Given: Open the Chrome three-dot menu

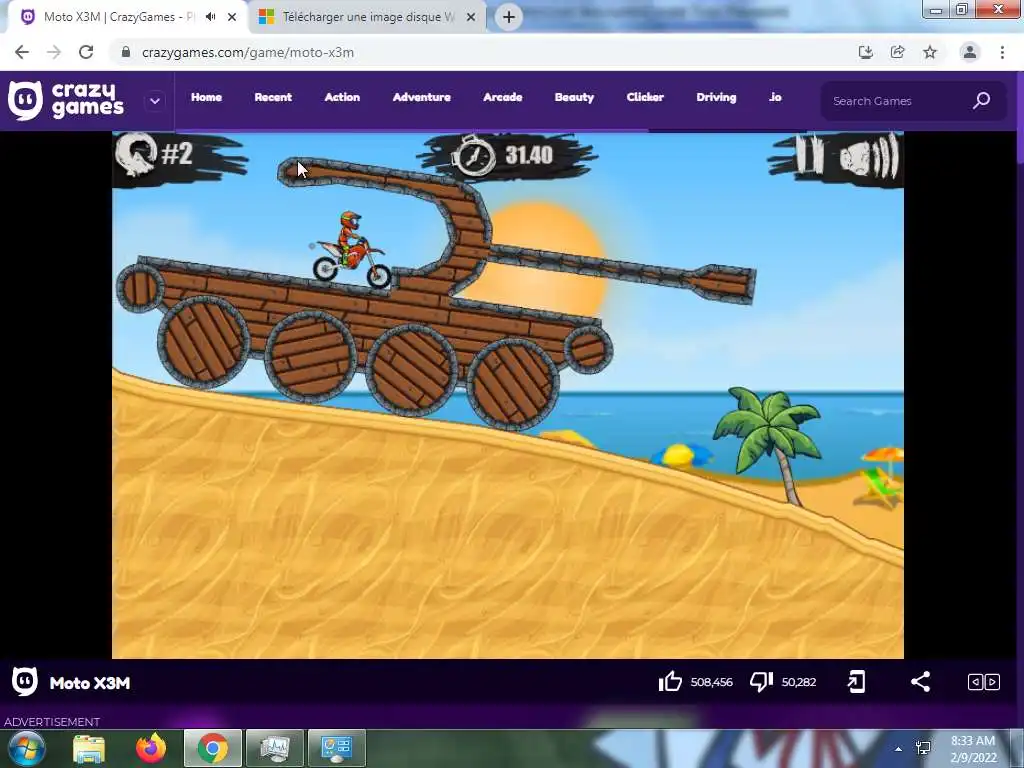Looking at the screenshot, I should tap(1002, 52).
